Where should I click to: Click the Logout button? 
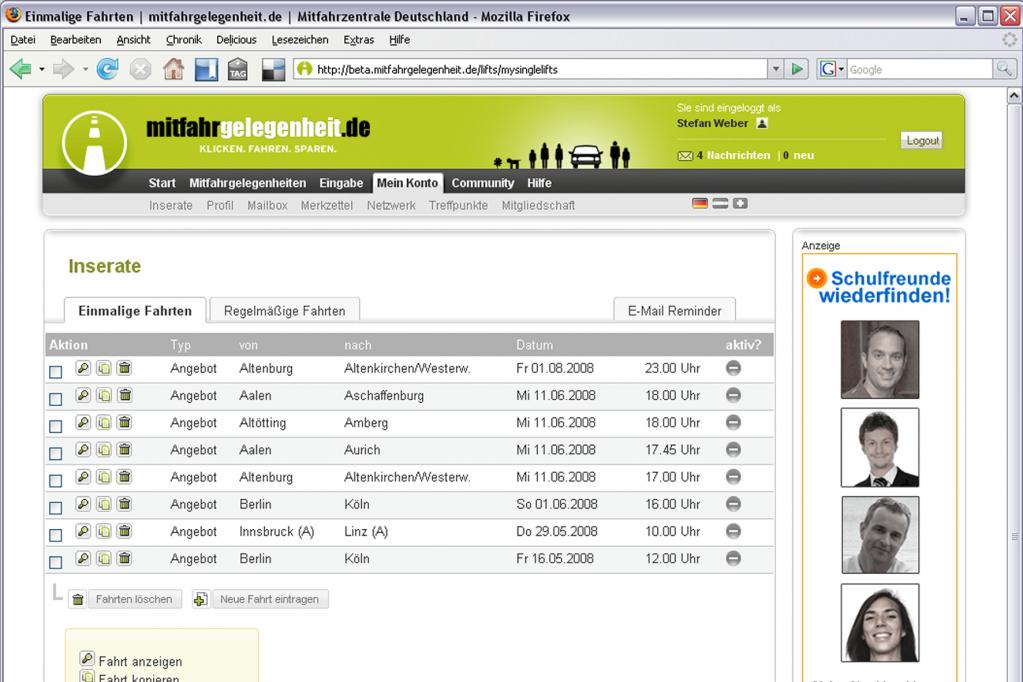922,140
